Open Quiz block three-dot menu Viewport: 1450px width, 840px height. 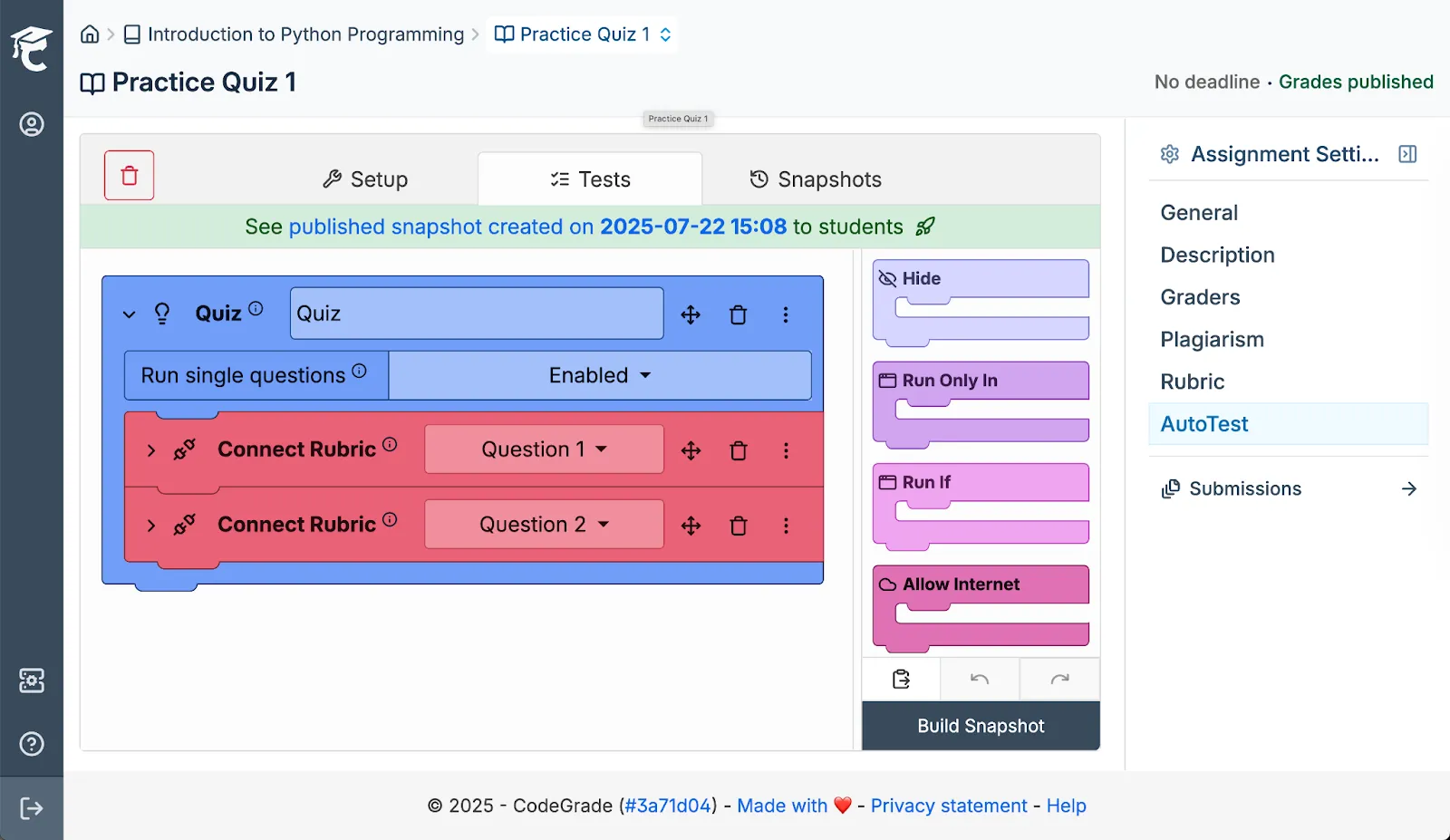(786, 314)
